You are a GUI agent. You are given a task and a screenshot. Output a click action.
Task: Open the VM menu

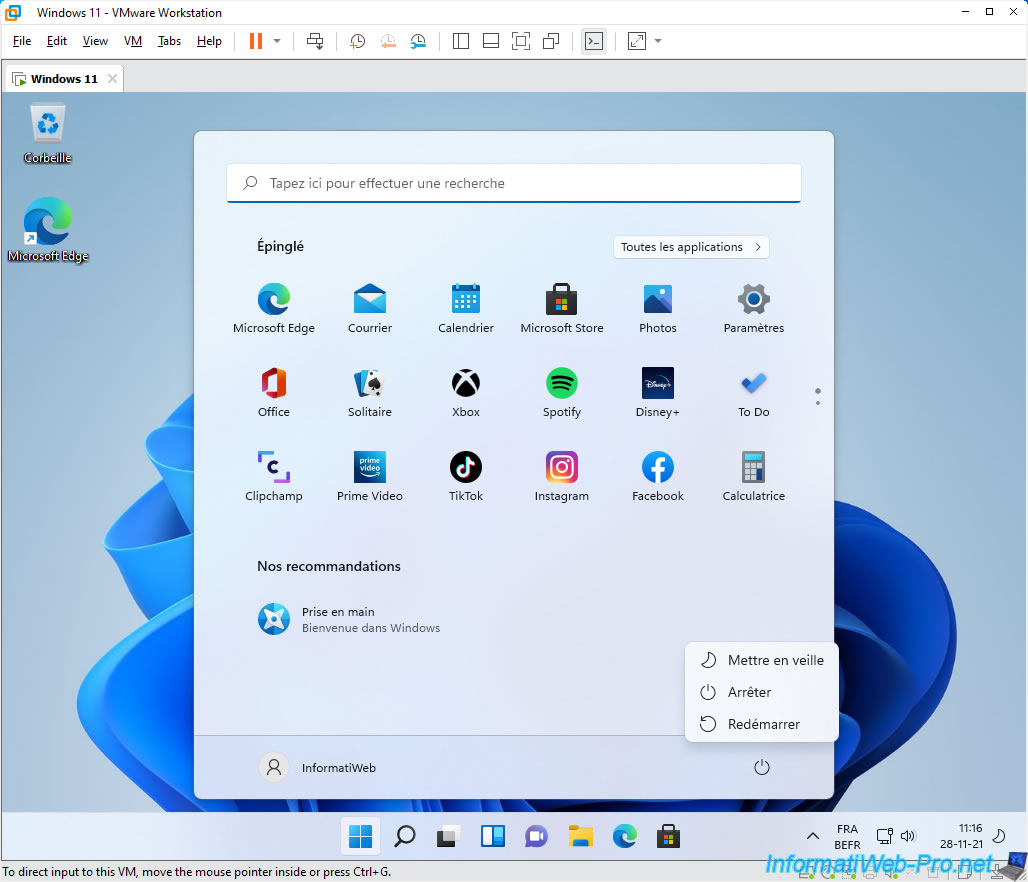(133, 41)
